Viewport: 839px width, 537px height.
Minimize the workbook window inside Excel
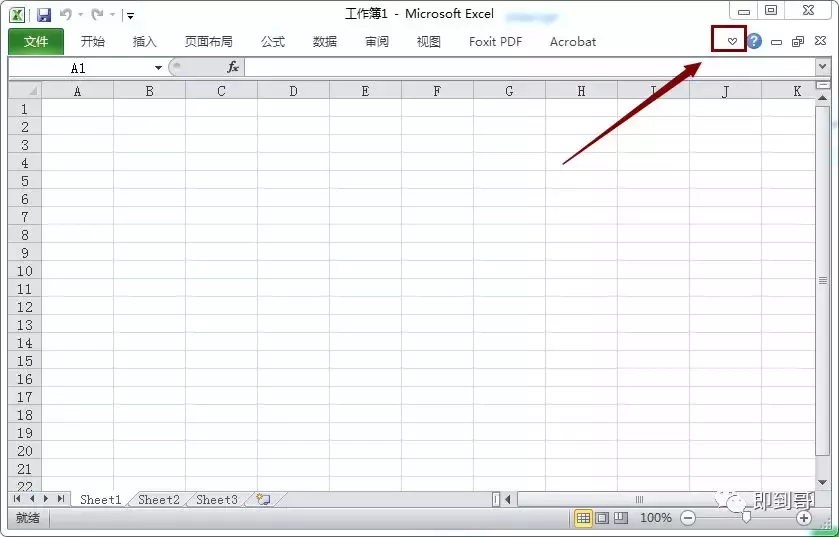[x=776, y=42]
